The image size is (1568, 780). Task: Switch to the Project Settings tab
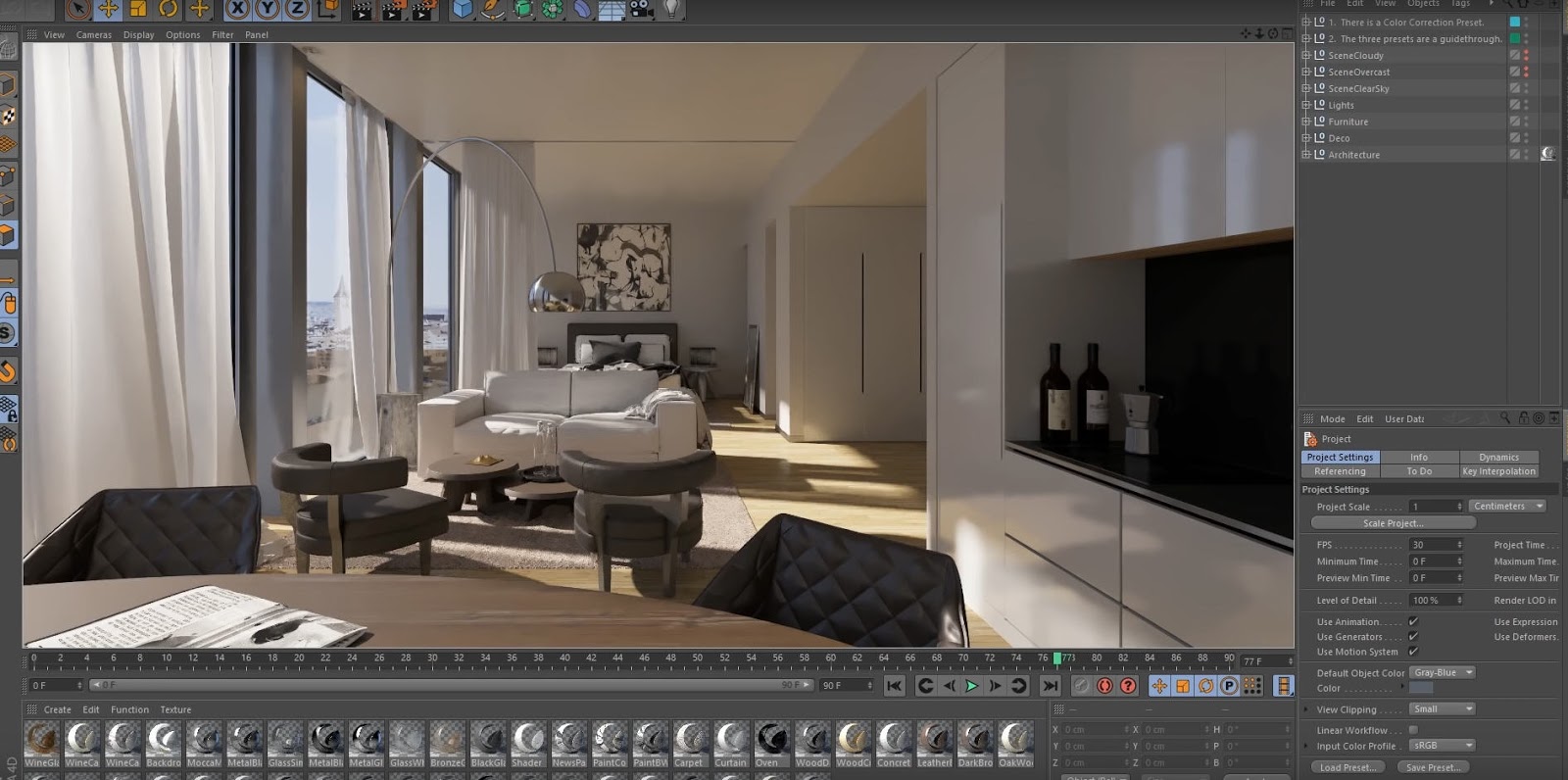tap(1340, 458)
